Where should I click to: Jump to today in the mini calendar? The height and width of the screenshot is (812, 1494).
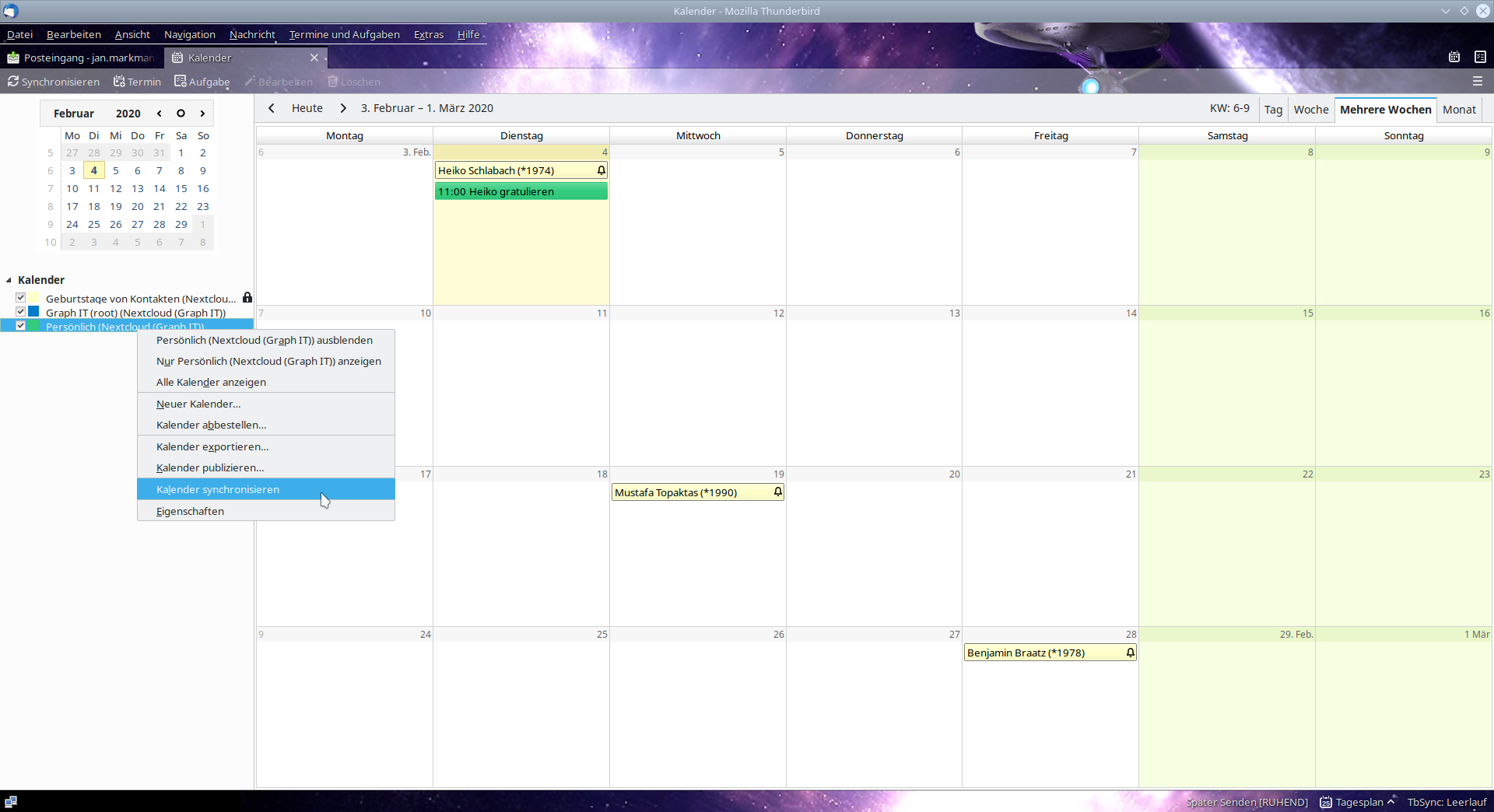point(181,114)
